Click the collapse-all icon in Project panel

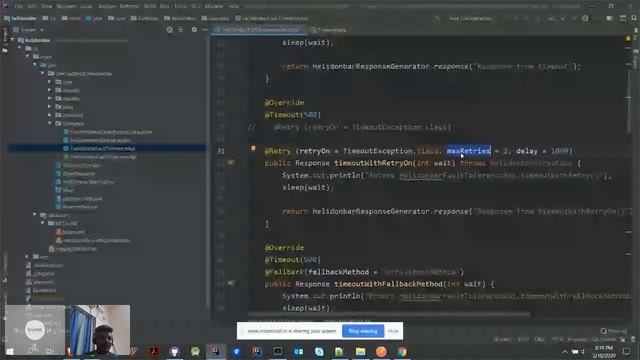click(x=181, y=30)
